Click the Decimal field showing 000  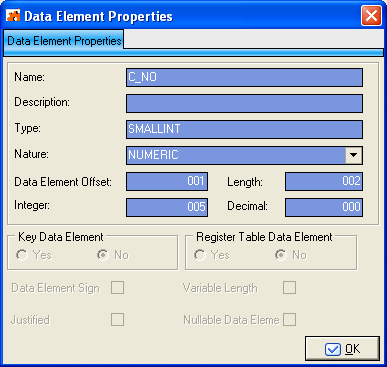324,207
